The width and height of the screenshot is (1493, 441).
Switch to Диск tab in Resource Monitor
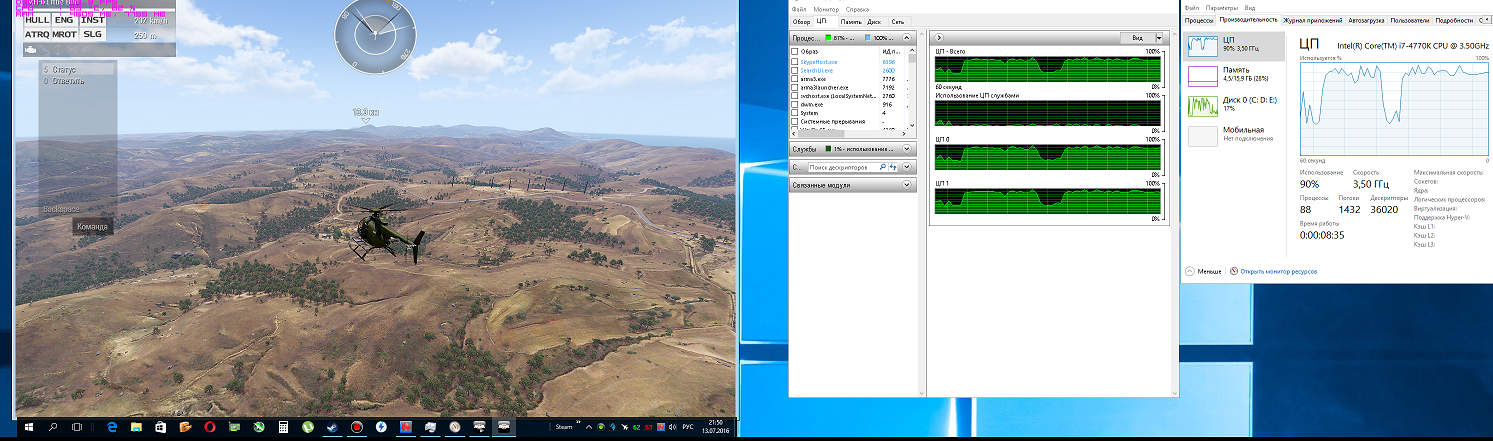[874, 21]
